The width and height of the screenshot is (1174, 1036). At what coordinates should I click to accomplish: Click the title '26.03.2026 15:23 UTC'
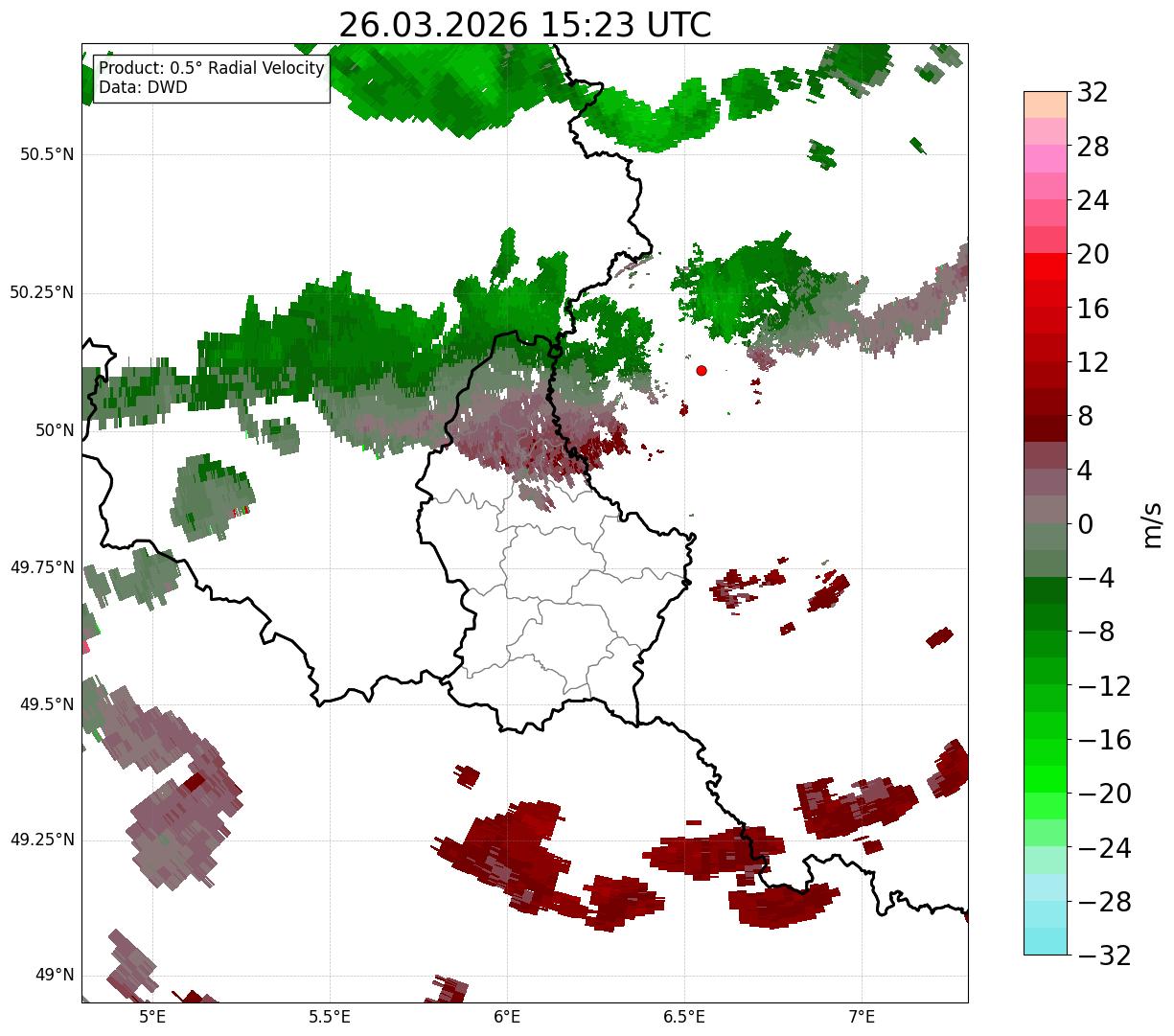coord(524,25)
